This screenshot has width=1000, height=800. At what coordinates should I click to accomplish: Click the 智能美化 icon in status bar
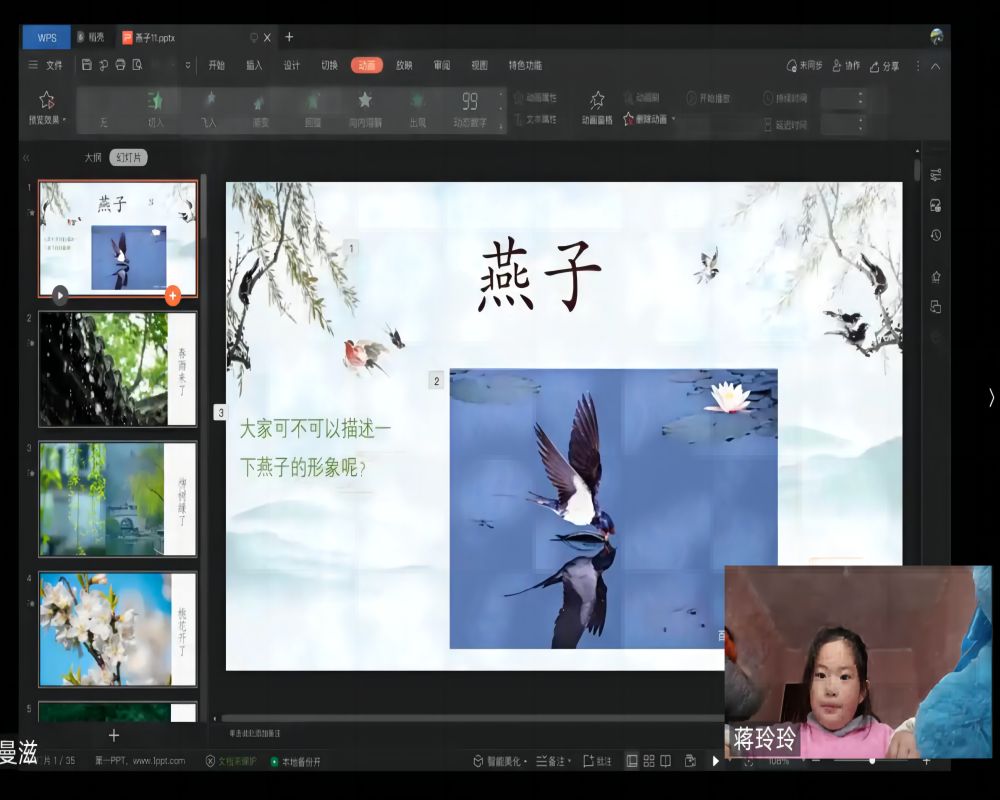478,761
